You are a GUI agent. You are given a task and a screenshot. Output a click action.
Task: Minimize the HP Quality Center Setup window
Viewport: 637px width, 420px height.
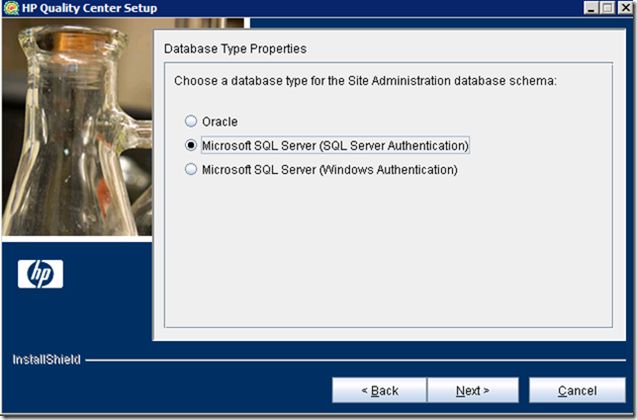tap(591, 8)
